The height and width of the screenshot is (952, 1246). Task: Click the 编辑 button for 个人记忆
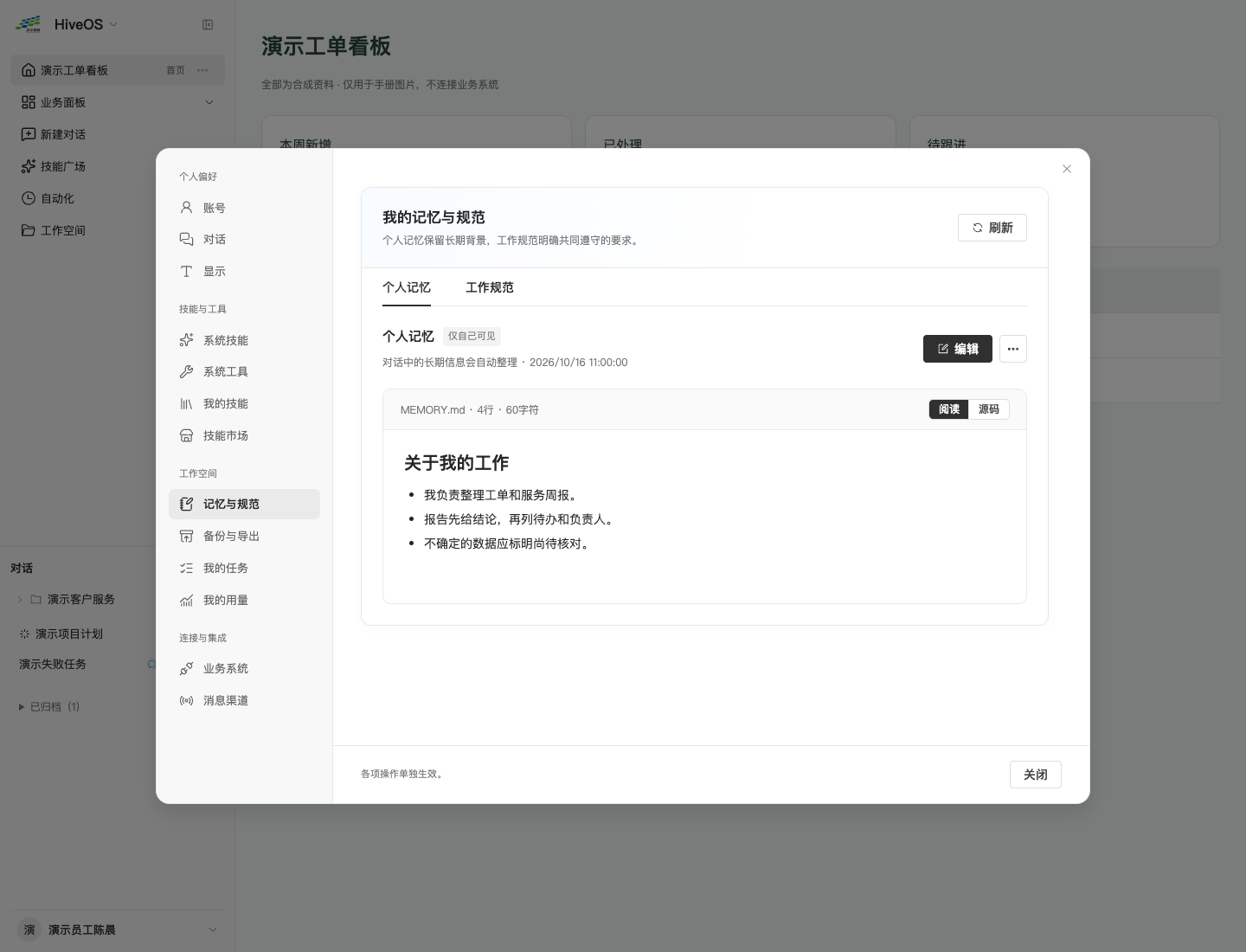click(x=958, y=349)
